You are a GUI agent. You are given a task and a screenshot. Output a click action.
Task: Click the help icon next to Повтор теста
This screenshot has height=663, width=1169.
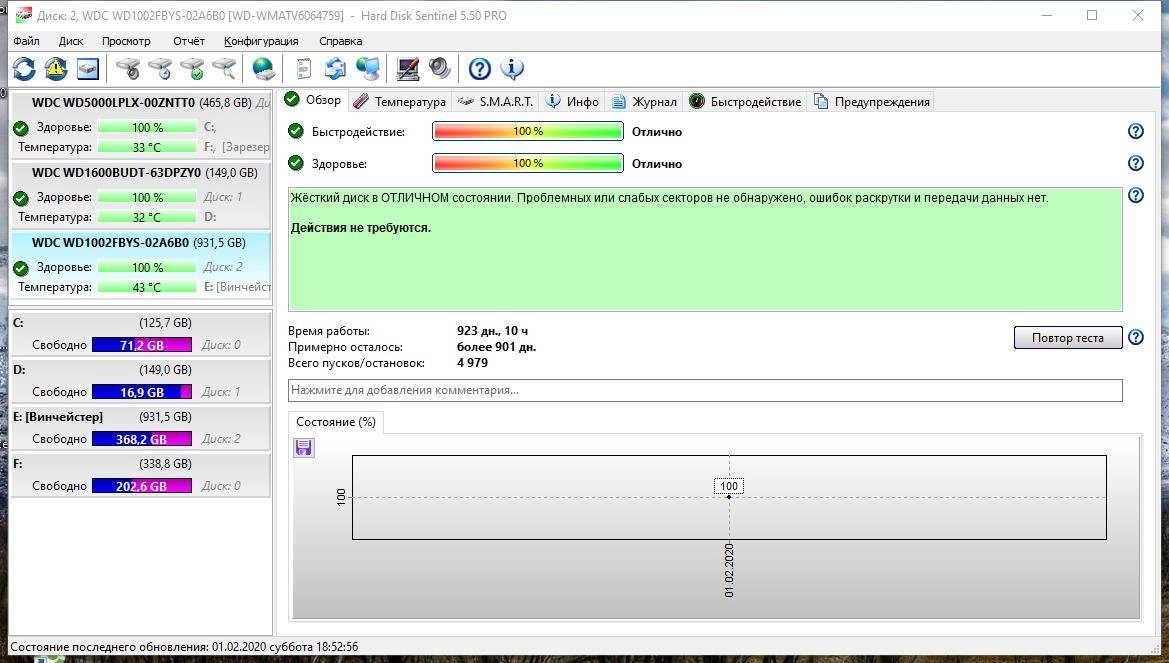[1135, 337]
